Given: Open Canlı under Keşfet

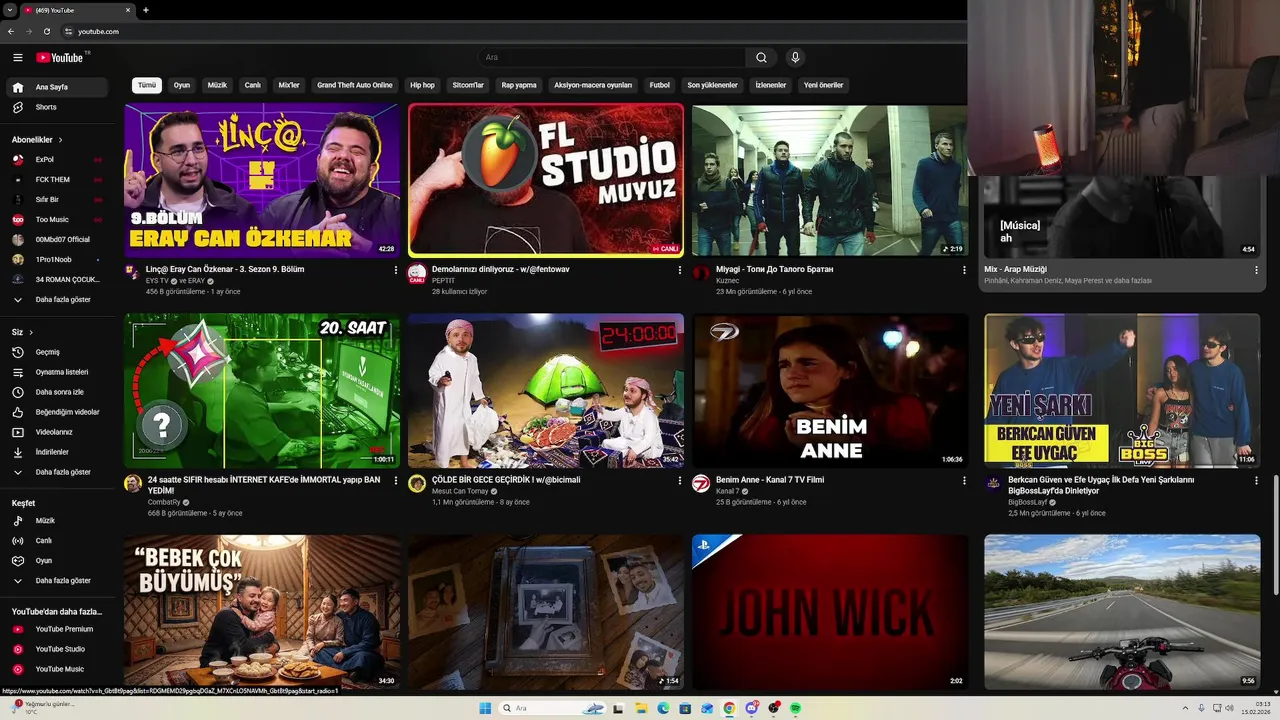Looking at the screenshot, I should pos(57,541).
